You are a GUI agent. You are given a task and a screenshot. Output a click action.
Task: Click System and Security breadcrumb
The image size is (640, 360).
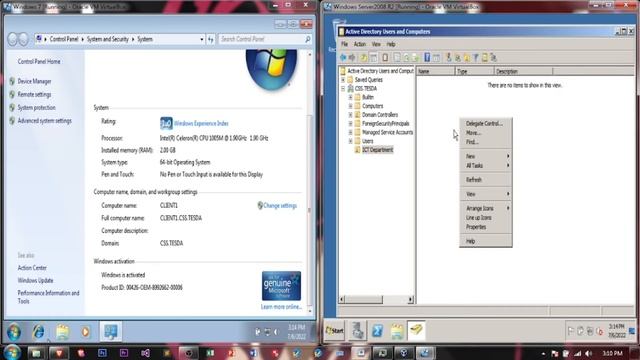[x=107, y=39]
